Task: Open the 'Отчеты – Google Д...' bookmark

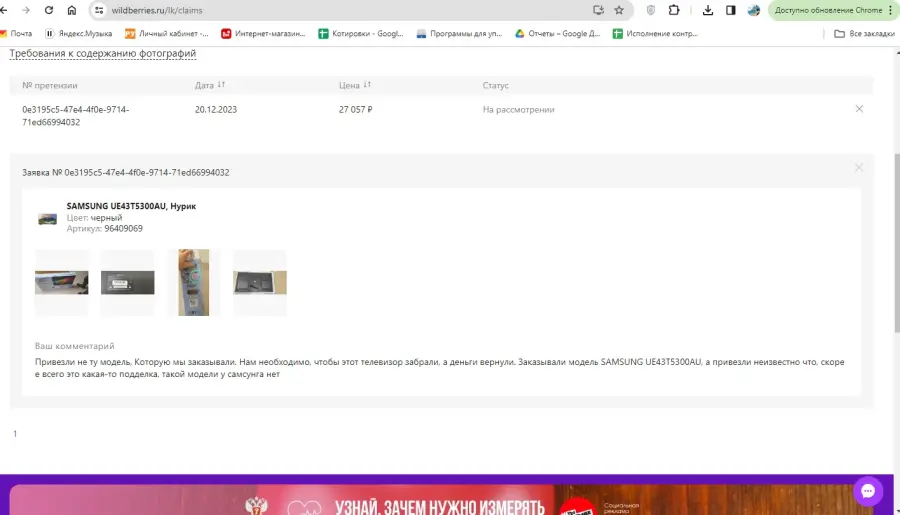Action: point(557,34)
